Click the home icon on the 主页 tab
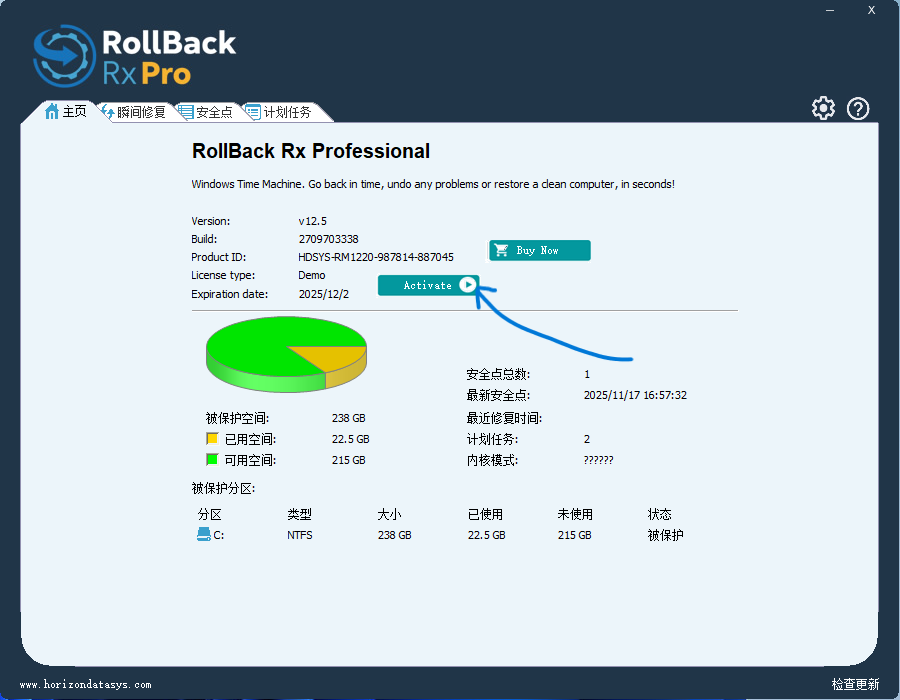 pyautogui.click(x=52, y=112)
